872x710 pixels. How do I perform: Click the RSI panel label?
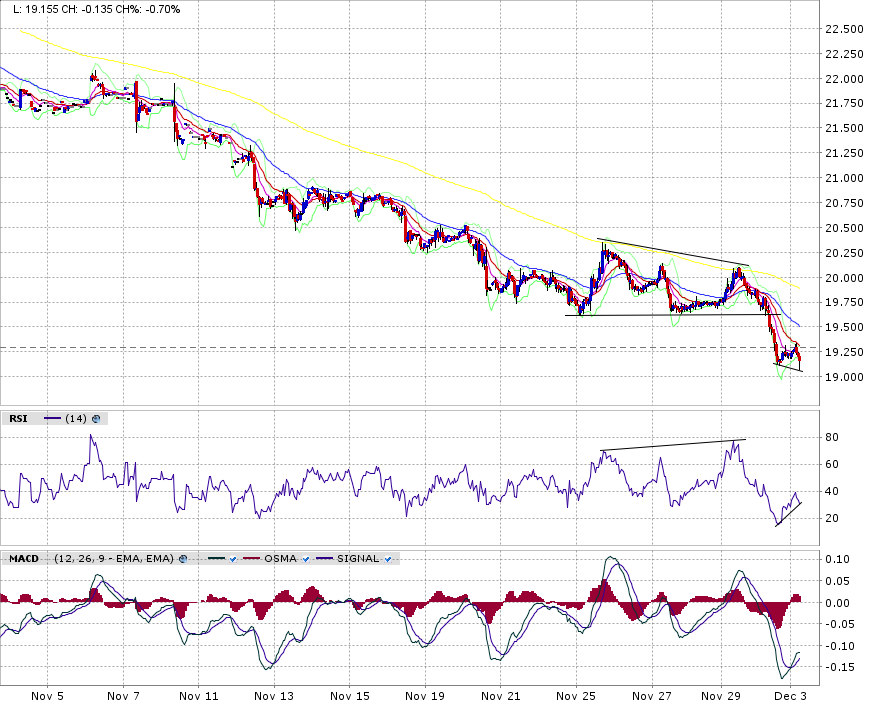tap(18, 419)
